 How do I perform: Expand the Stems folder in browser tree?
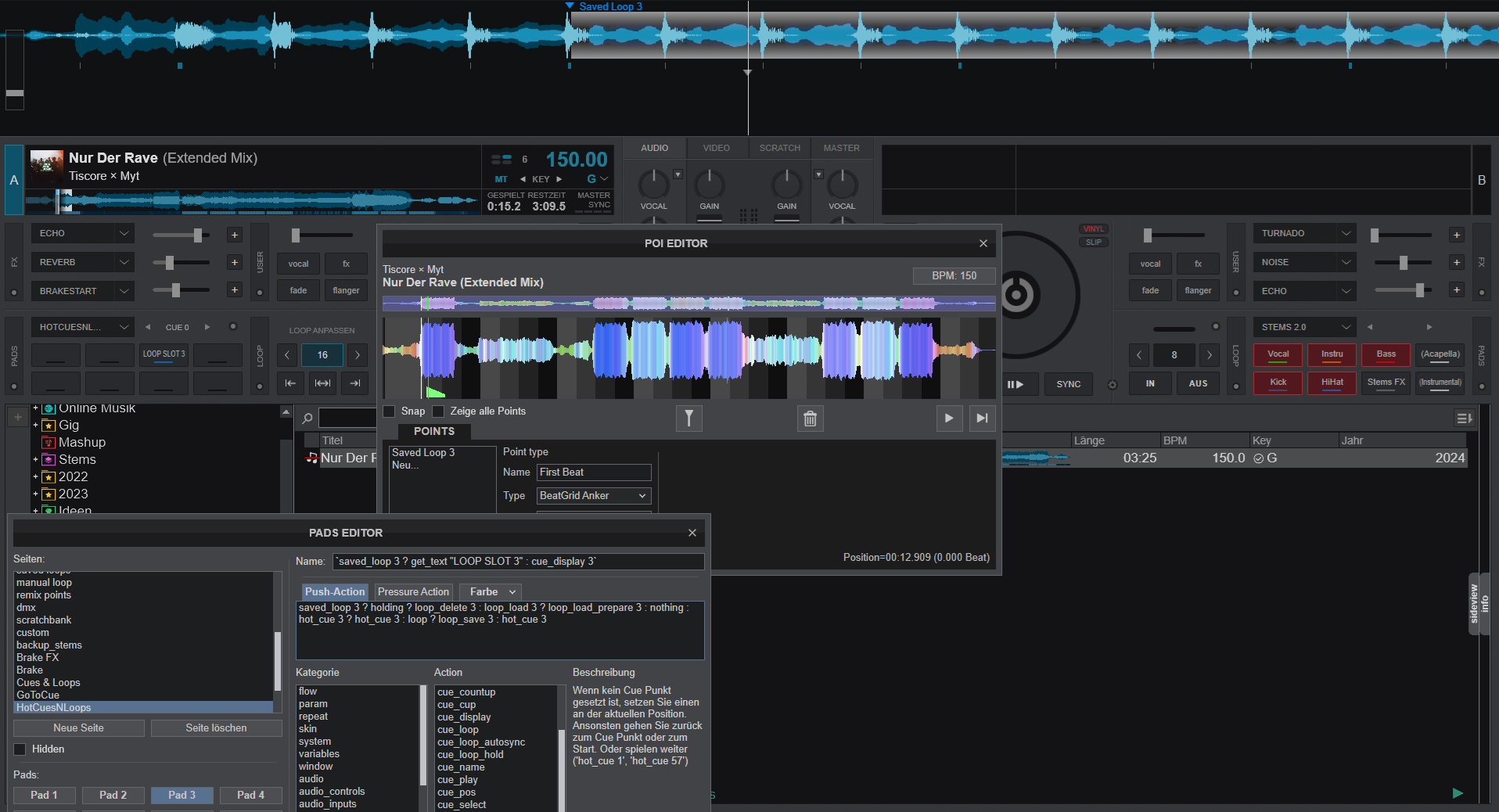(35, 460)
